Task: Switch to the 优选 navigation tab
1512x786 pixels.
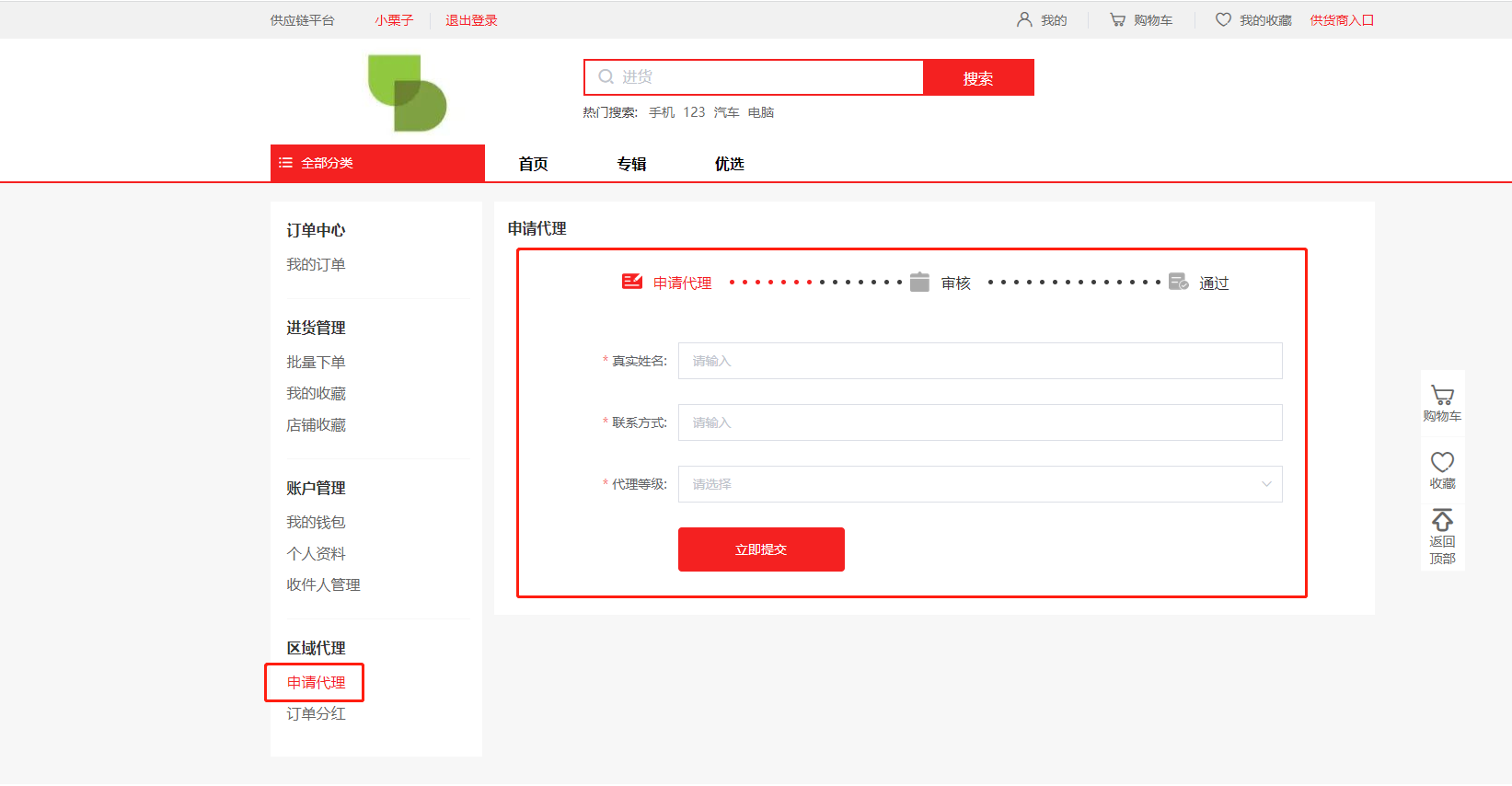Action: coord(729,164)
